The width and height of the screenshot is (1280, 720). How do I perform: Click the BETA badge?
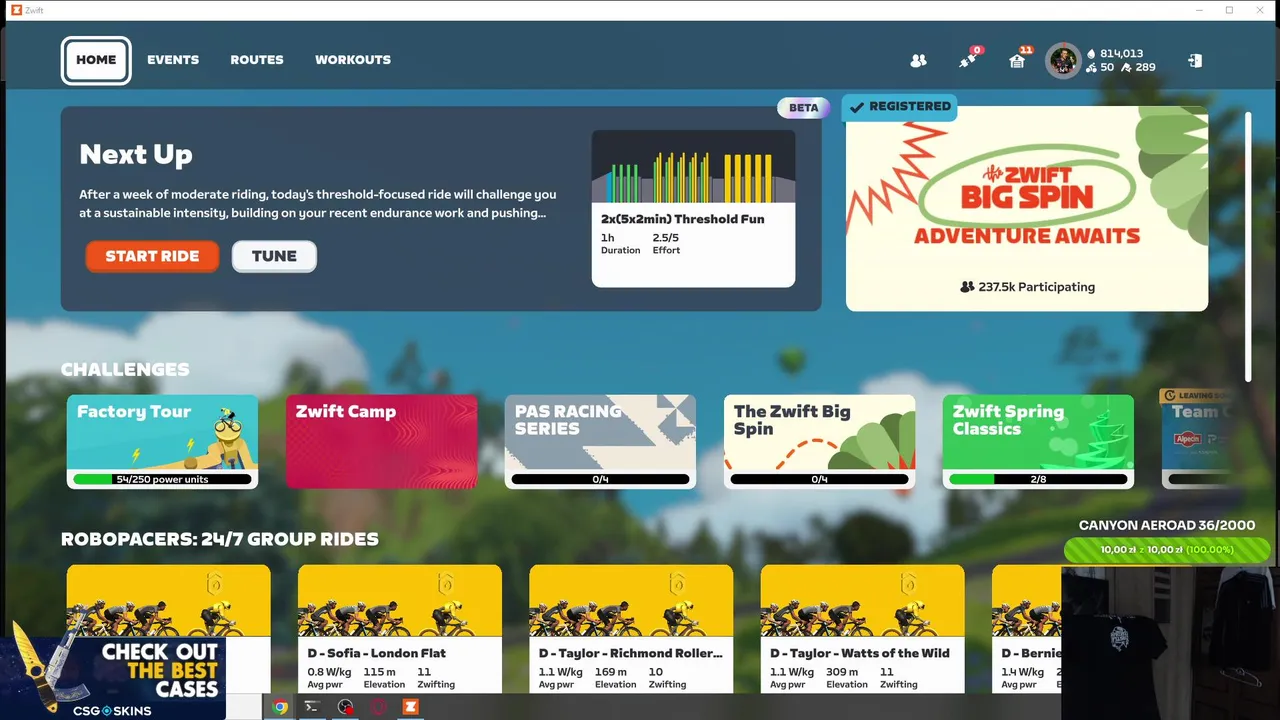click(803, 107)
